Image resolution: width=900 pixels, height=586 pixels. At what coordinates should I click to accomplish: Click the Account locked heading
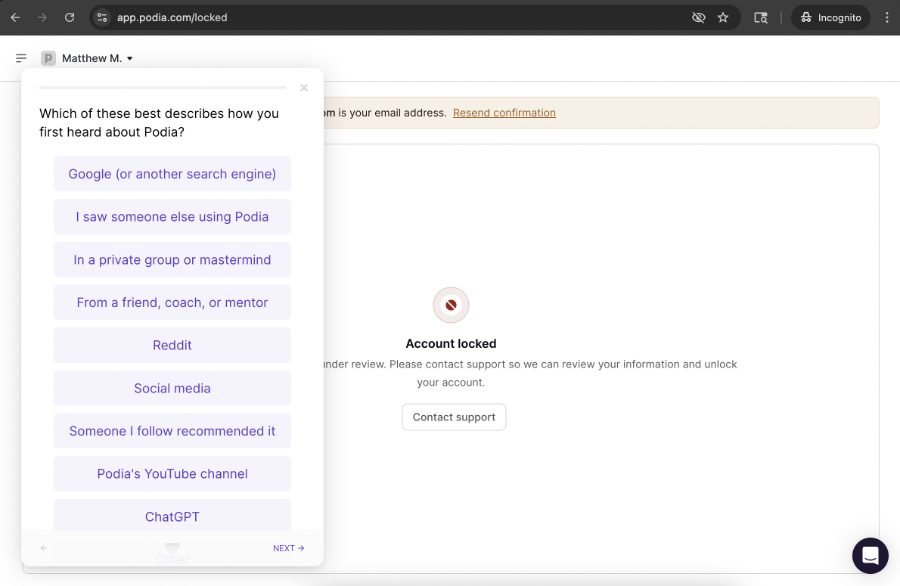(451, 343)
